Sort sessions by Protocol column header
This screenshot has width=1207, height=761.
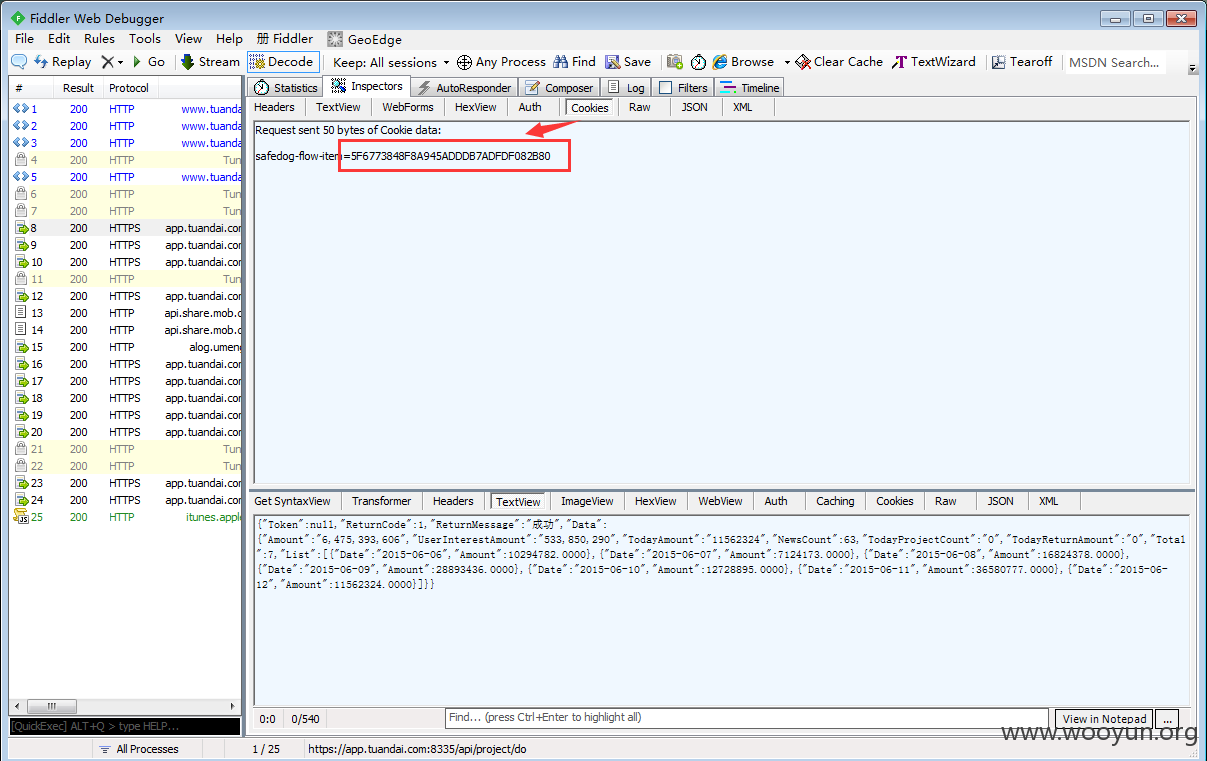pos(129,88)
